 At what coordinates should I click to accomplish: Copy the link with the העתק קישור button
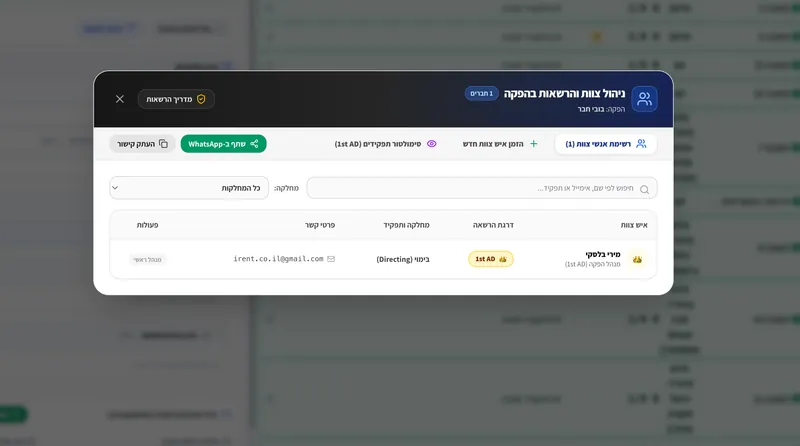[142, 144]
